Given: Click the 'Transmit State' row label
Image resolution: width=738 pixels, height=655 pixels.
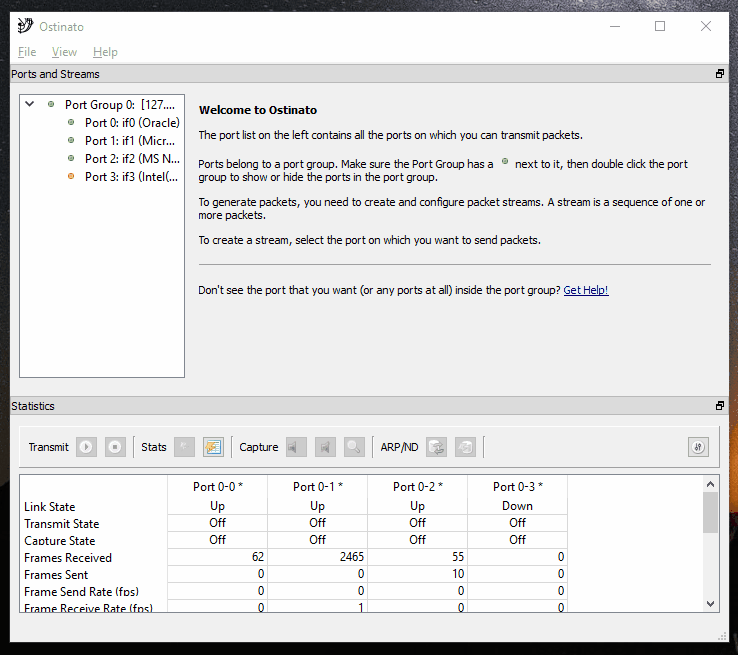Looking at the screenshot, I should (62, 524).
